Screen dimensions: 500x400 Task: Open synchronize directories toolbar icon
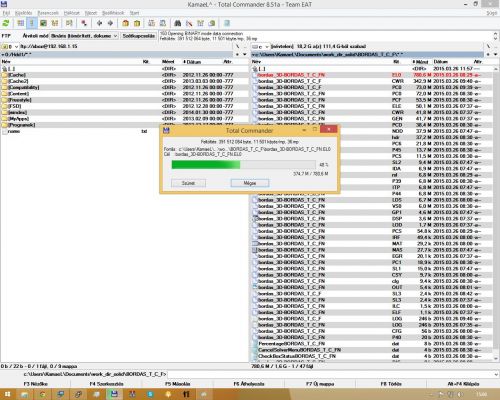200,23
